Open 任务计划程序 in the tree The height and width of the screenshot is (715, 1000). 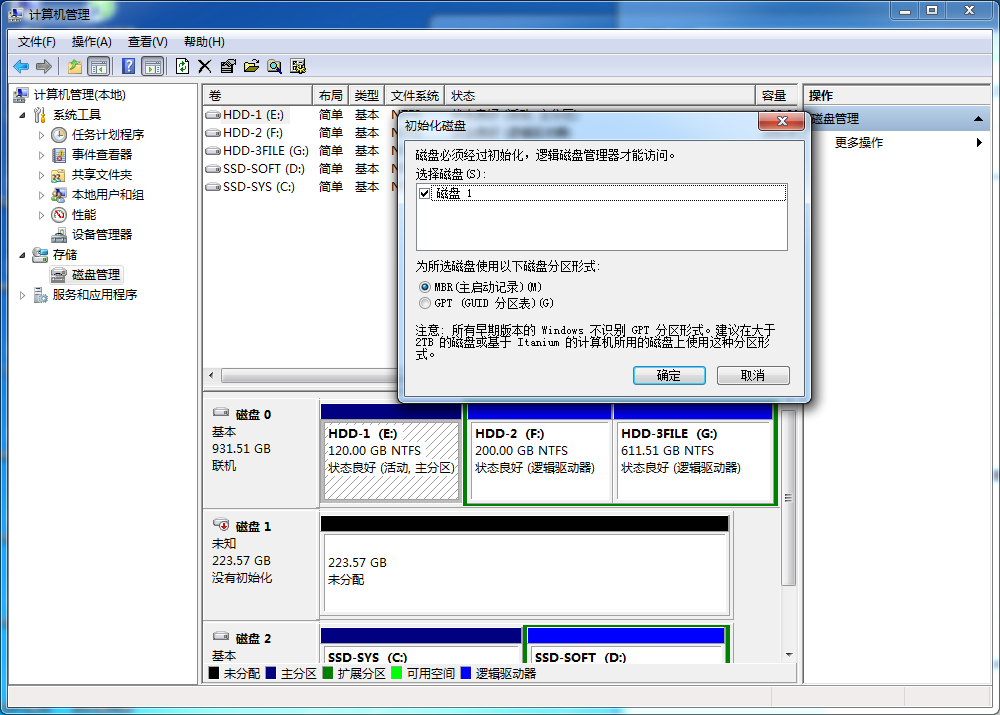108,135
